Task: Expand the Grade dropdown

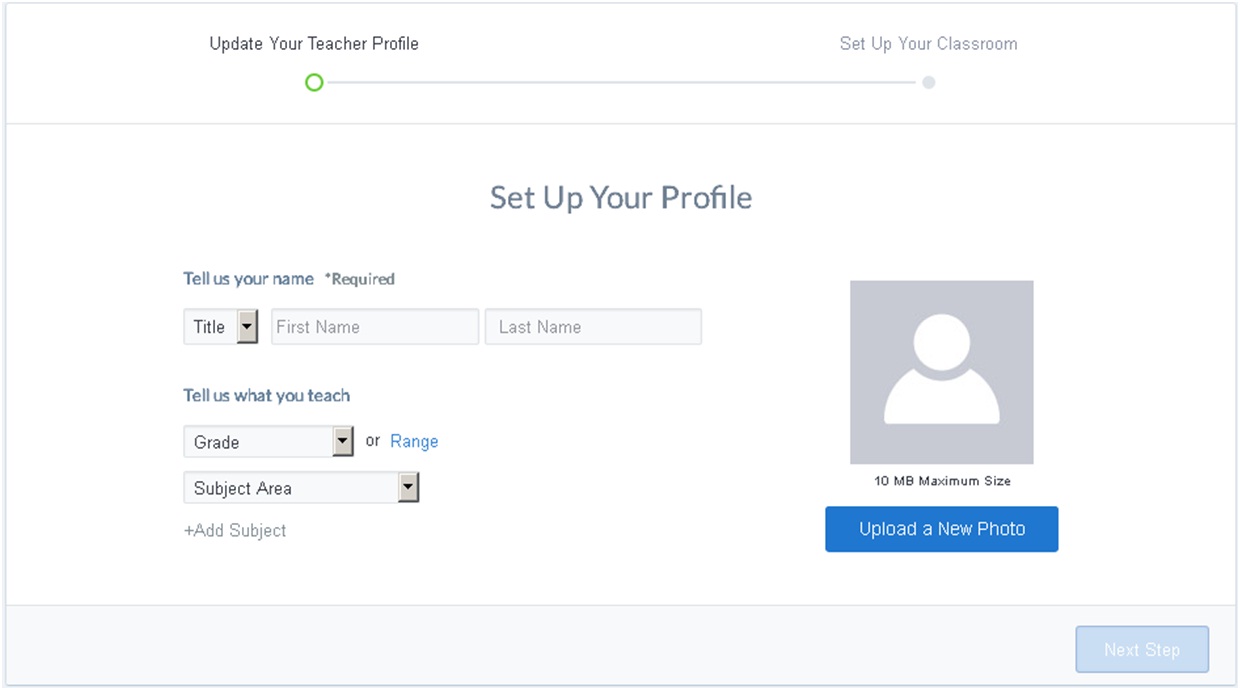Action: [268, 441]
